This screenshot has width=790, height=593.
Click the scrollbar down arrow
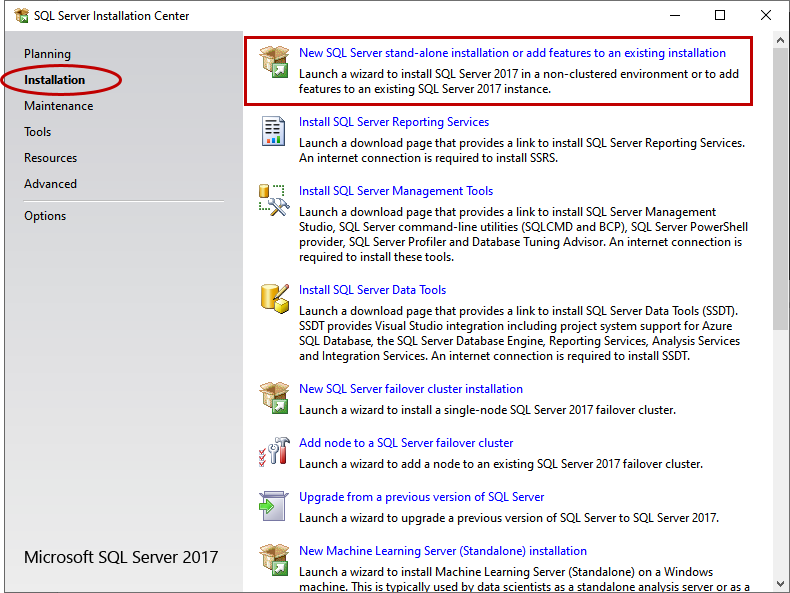[780, 584]
